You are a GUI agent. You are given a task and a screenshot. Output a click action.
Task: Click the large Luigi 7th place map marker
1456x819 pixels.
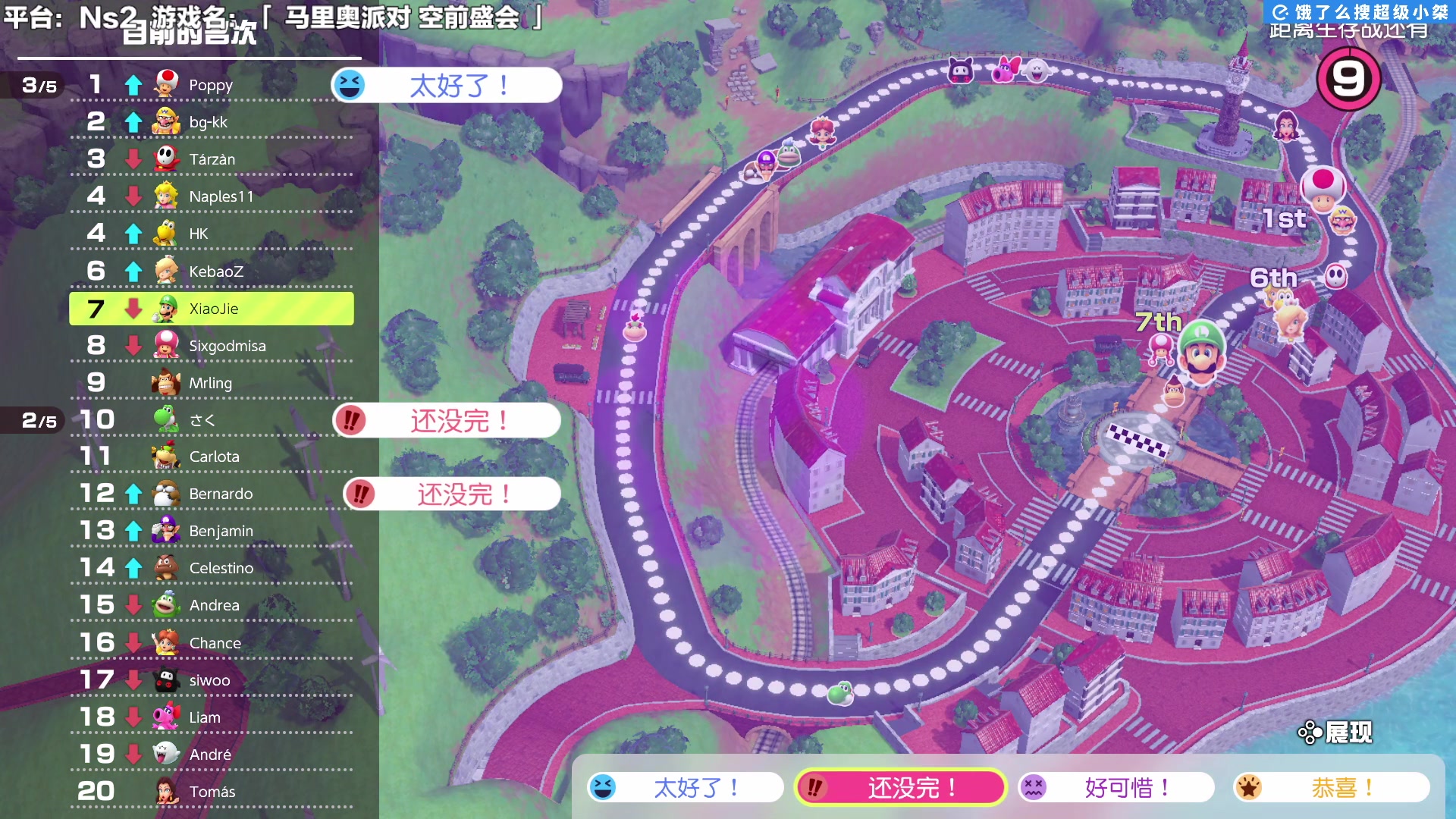(1201, 351)
